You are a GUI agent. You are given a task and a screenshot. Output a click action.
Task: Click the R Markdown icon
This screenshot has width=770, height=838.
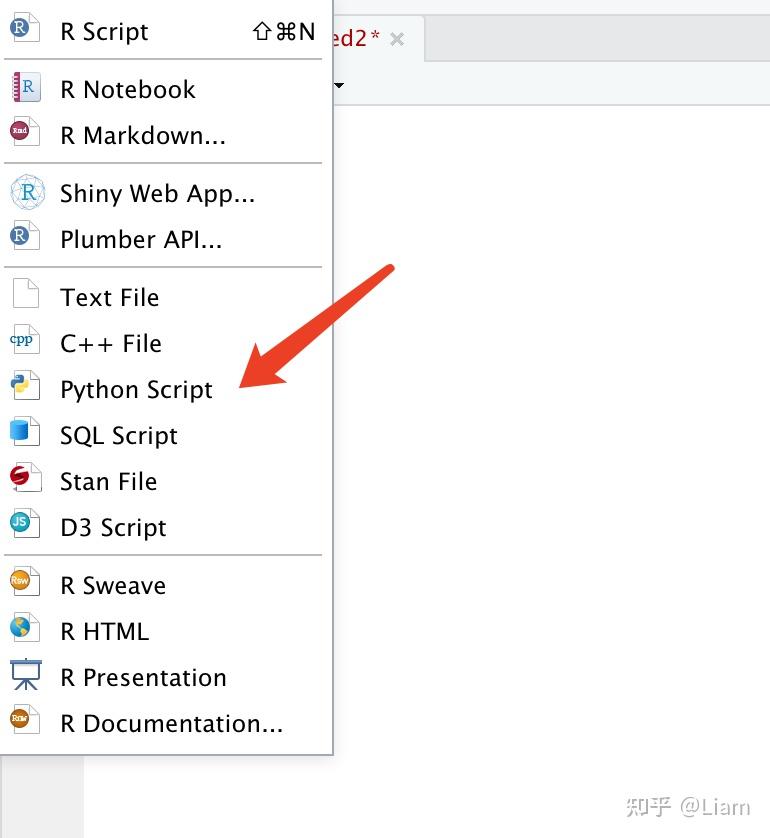[x=25, y=133]
